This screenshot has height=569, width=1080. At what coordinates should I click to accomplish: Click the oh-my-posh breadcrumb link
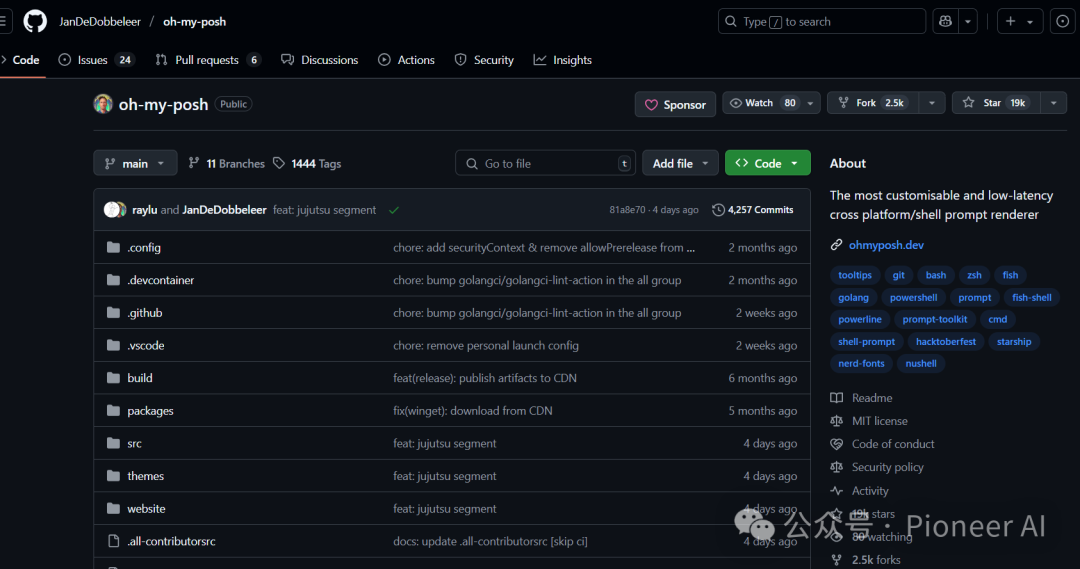(x=194, y=21)
